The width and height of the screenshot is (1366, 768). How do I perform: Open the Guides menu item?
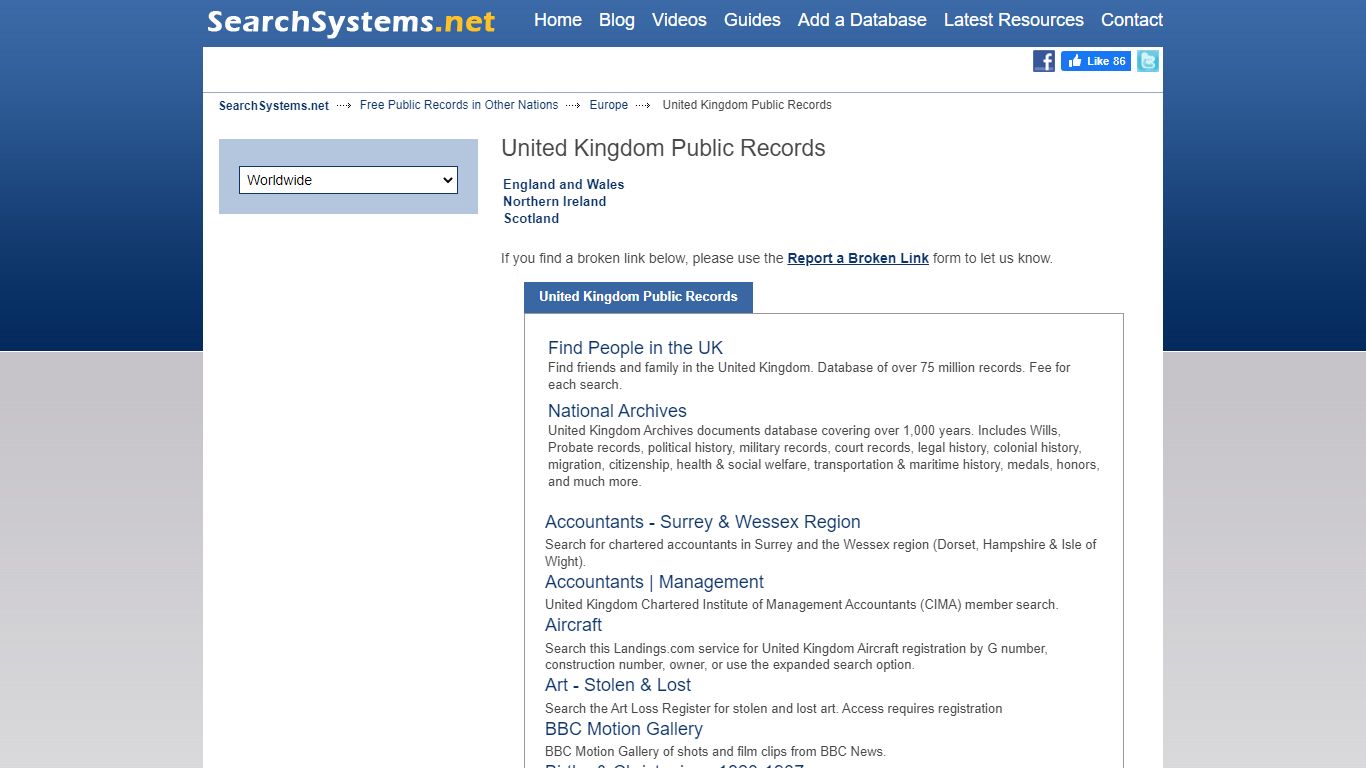752,20
